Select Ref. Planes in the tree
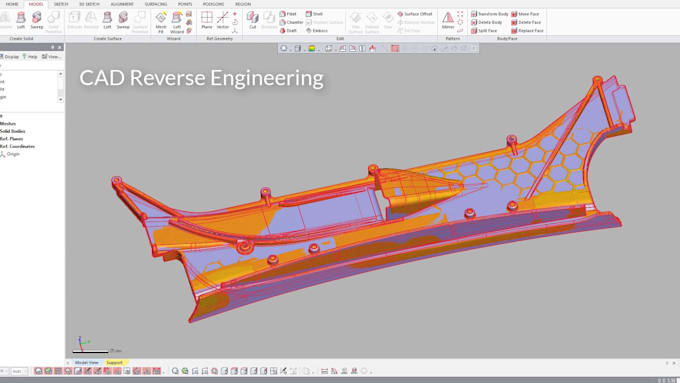The width and height of the screenshot is (680, 383). point(12,139)
